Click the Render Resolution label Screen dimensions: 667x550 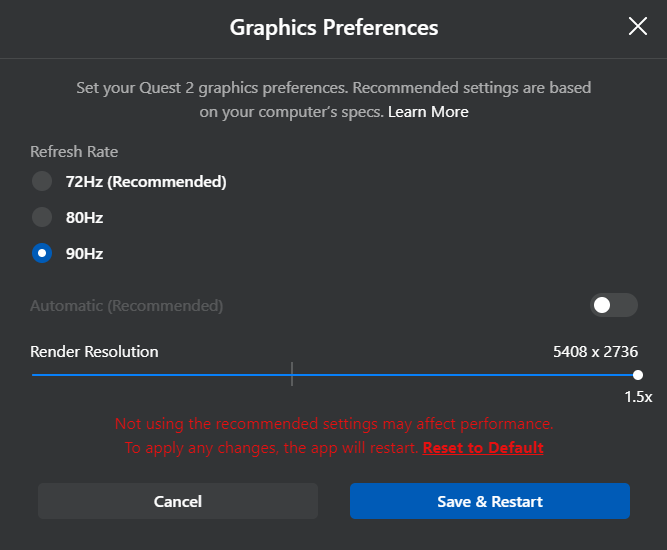(94, 351)
